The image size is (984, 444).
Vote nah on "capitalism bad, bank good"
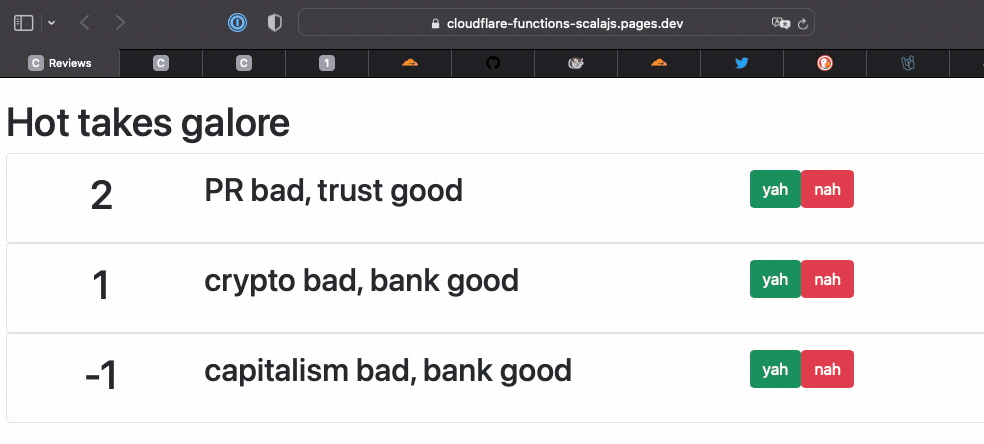(827, 369)
